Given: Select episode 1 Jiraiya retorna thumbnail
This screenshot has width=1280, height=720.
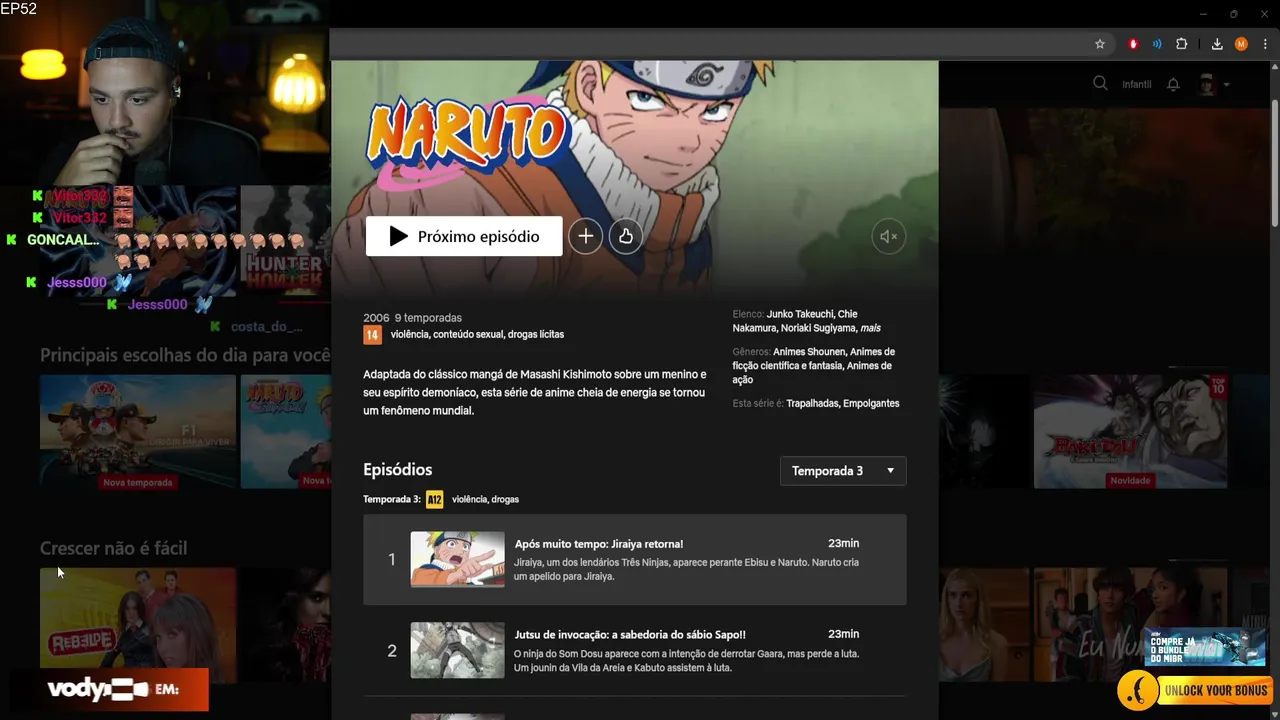Looking at the screenshot, I should coord(458,559).
